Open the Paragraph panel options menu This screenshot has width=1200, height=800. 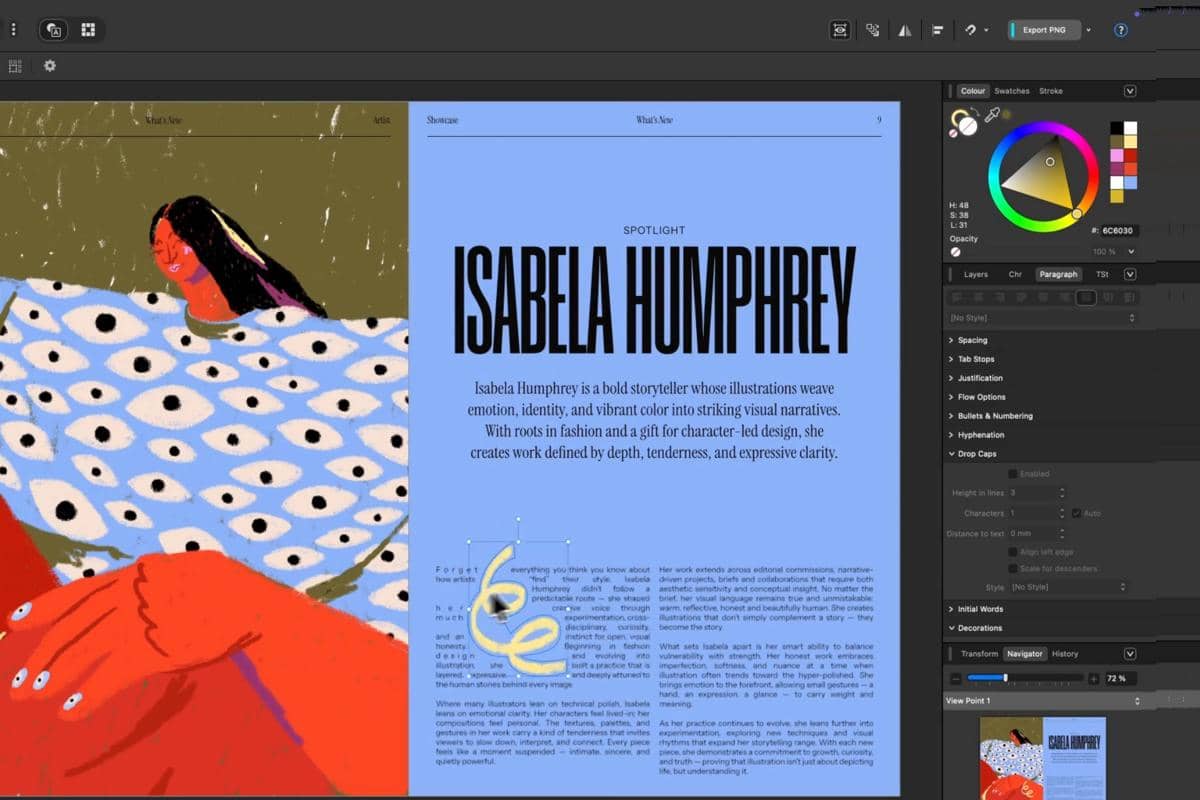(1130, 274)
